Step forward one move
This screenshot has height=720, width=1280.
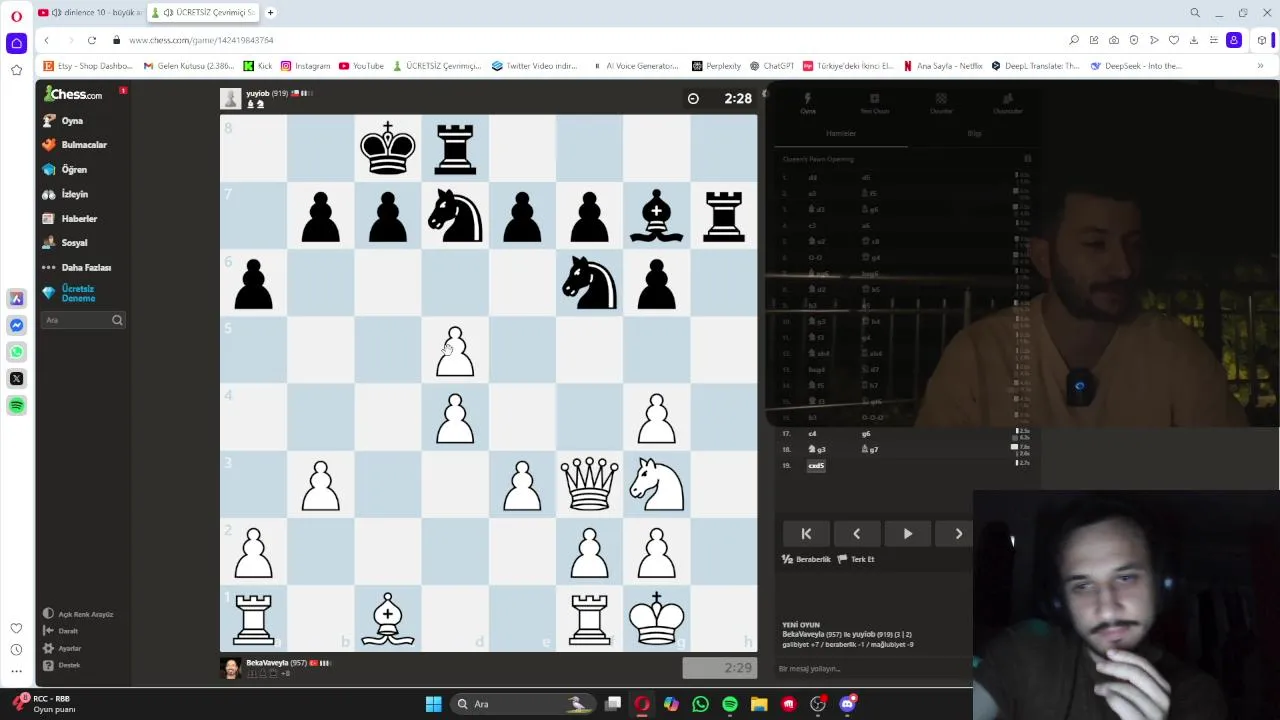click(x=958, y=534)
